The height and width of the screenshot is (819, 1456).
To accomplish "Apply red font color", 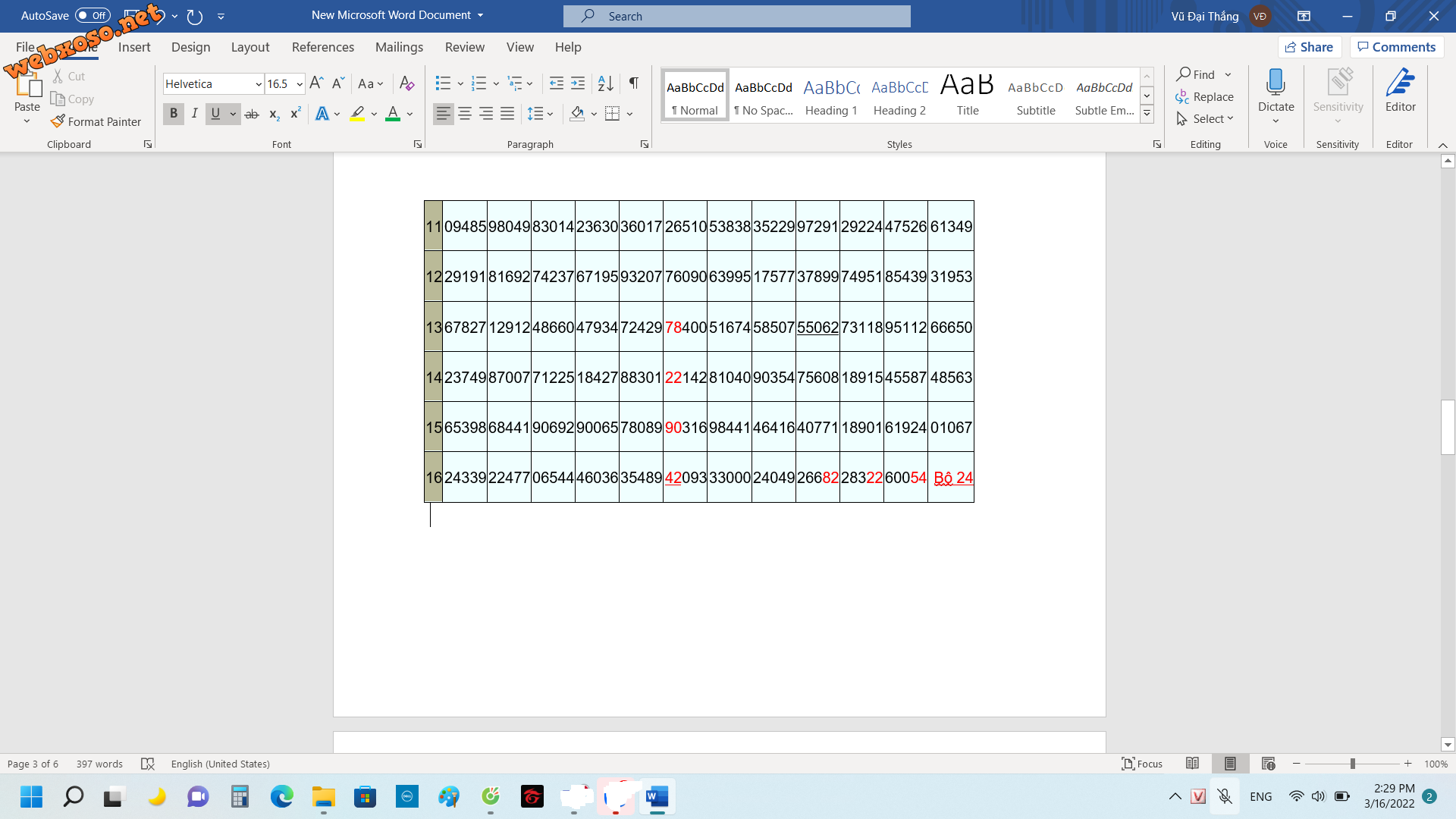I will 393,114.
